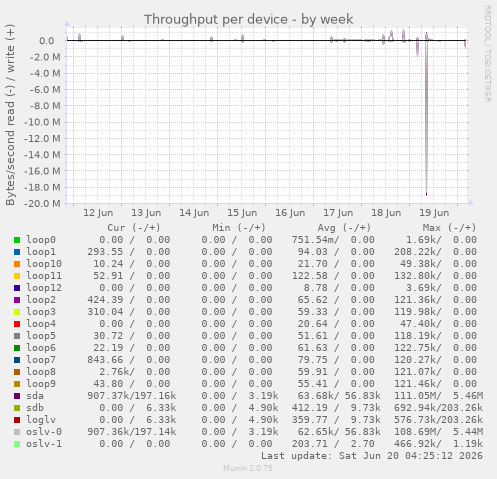Click the '15 Jun' x-axis label
The width and height of the screenshot is (497, 479).
tap(242, 213)
